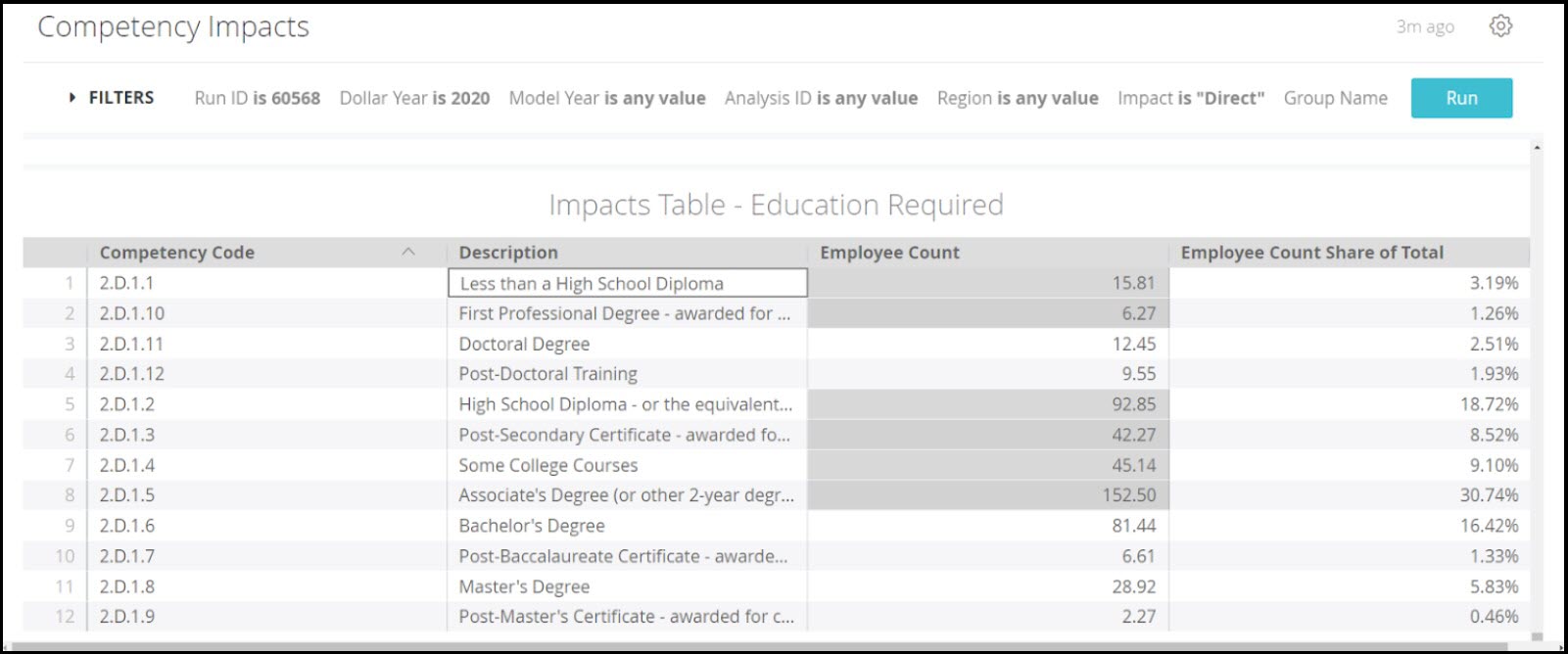Select the Associate's Degree row
Screen dimensions: 1568x654
[627, 495]
